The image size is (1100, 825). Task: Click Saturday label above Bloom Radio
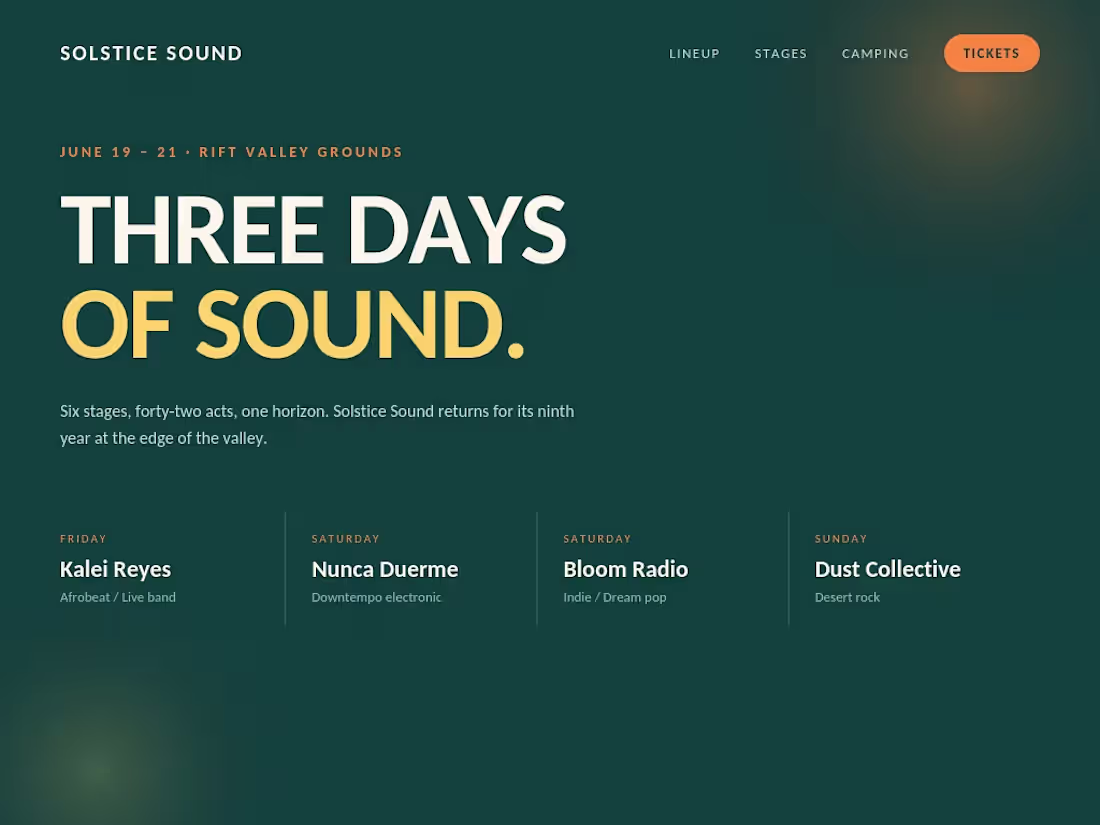pyautogui.click(x=597, y=539)
